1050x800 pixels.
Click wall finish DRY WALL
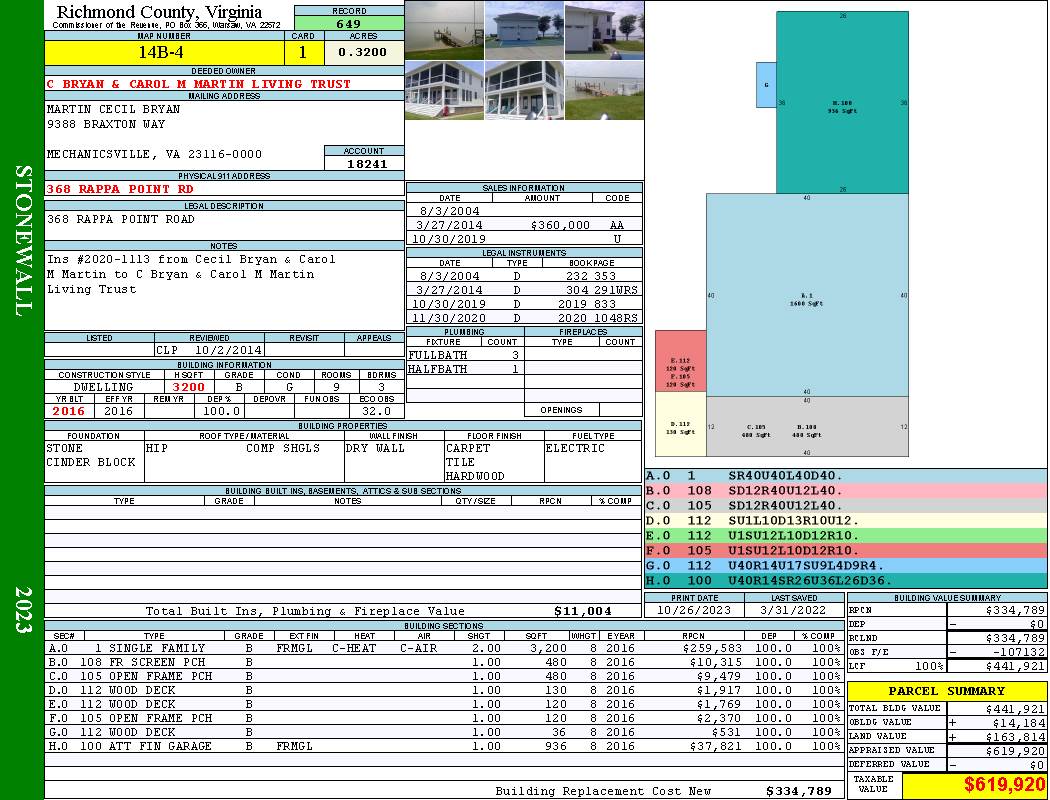coord(375,448)
